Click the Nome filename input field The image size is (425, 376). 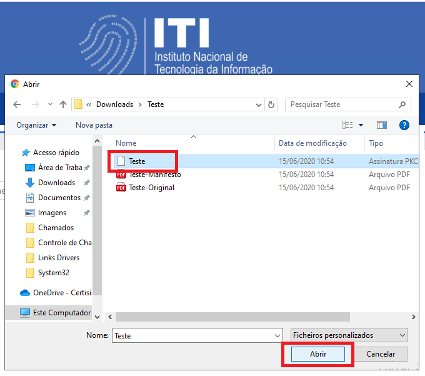click(197, 336)
